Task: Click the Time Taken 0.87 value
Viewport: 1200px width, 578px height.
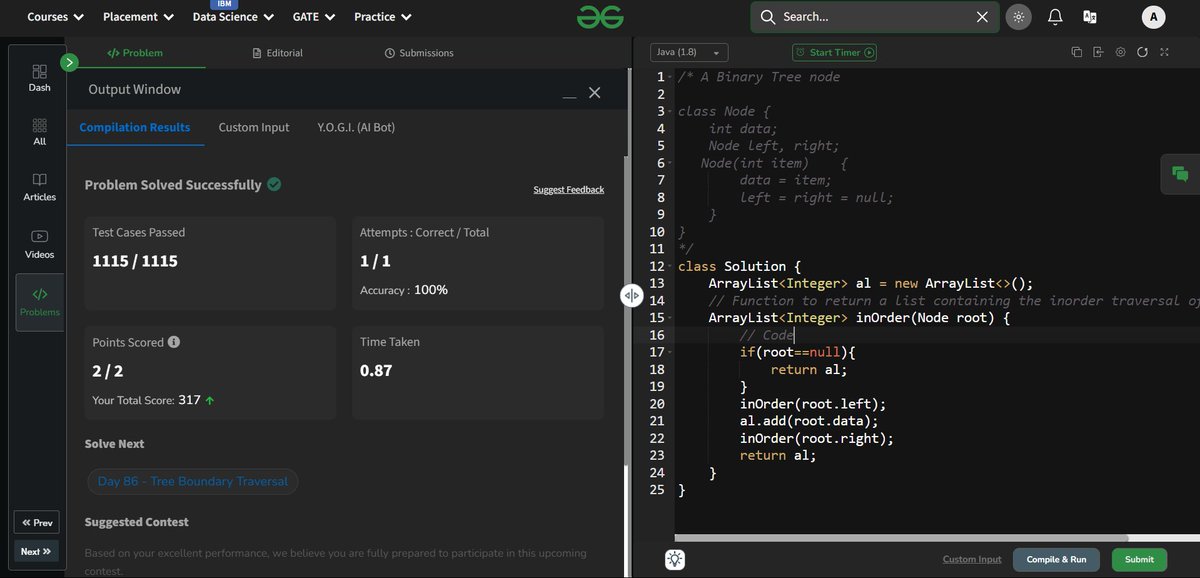Action: coord(376,371)
